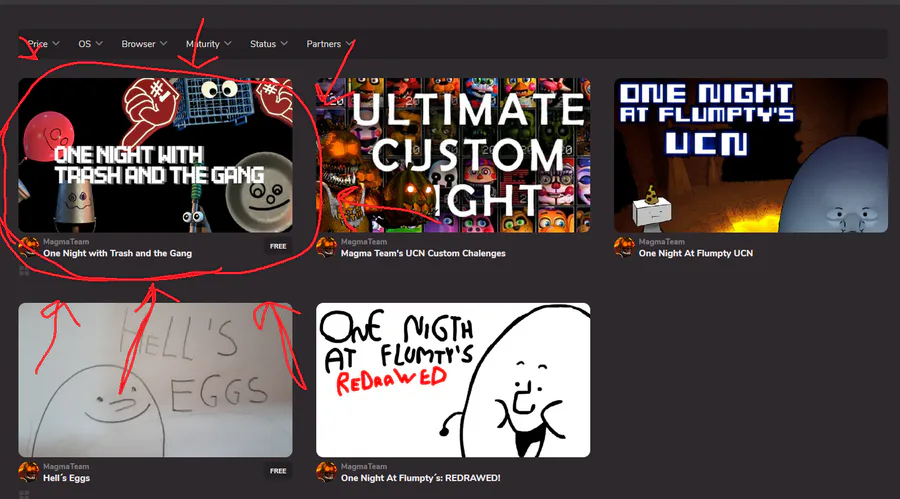
Task: Click the FREE badge on Hell's Eggs
Action: (x=278, y=471)
